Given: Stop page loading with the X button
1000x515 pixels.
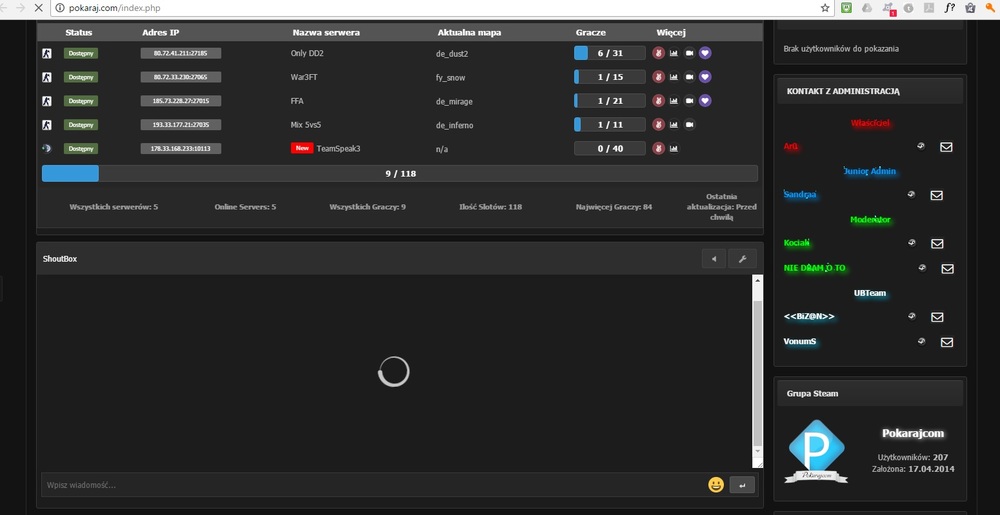Looking at the screenshot, I should [38, 7].
